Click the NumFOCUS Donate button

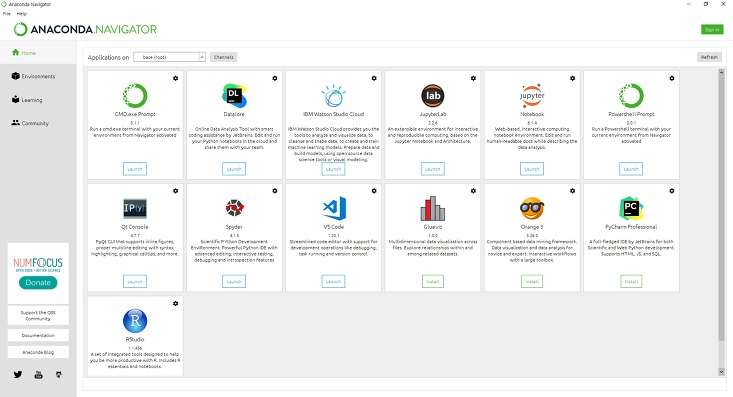point(38,282)
